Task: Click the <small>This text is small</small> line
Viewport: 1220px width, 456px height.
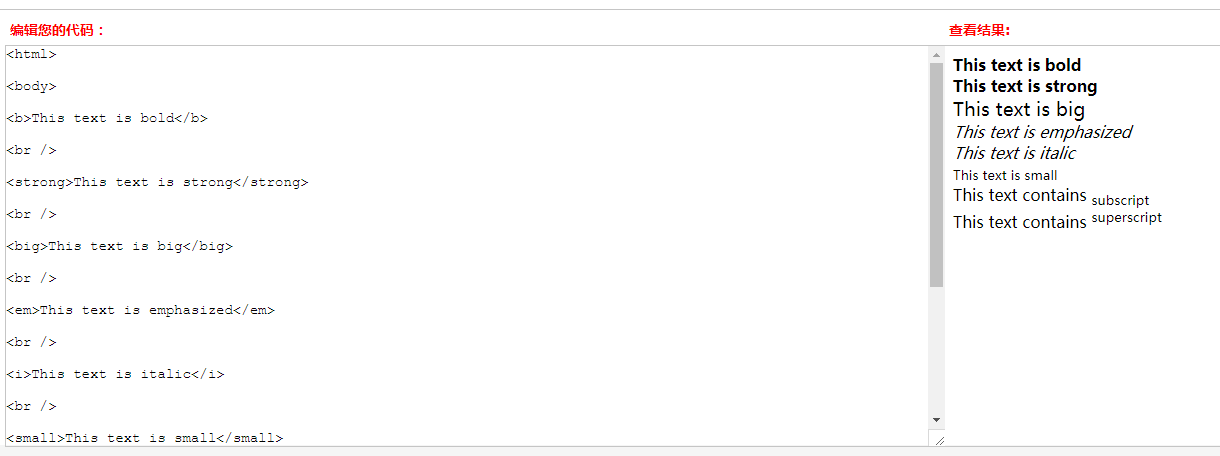Action: (x=145, y=437)
